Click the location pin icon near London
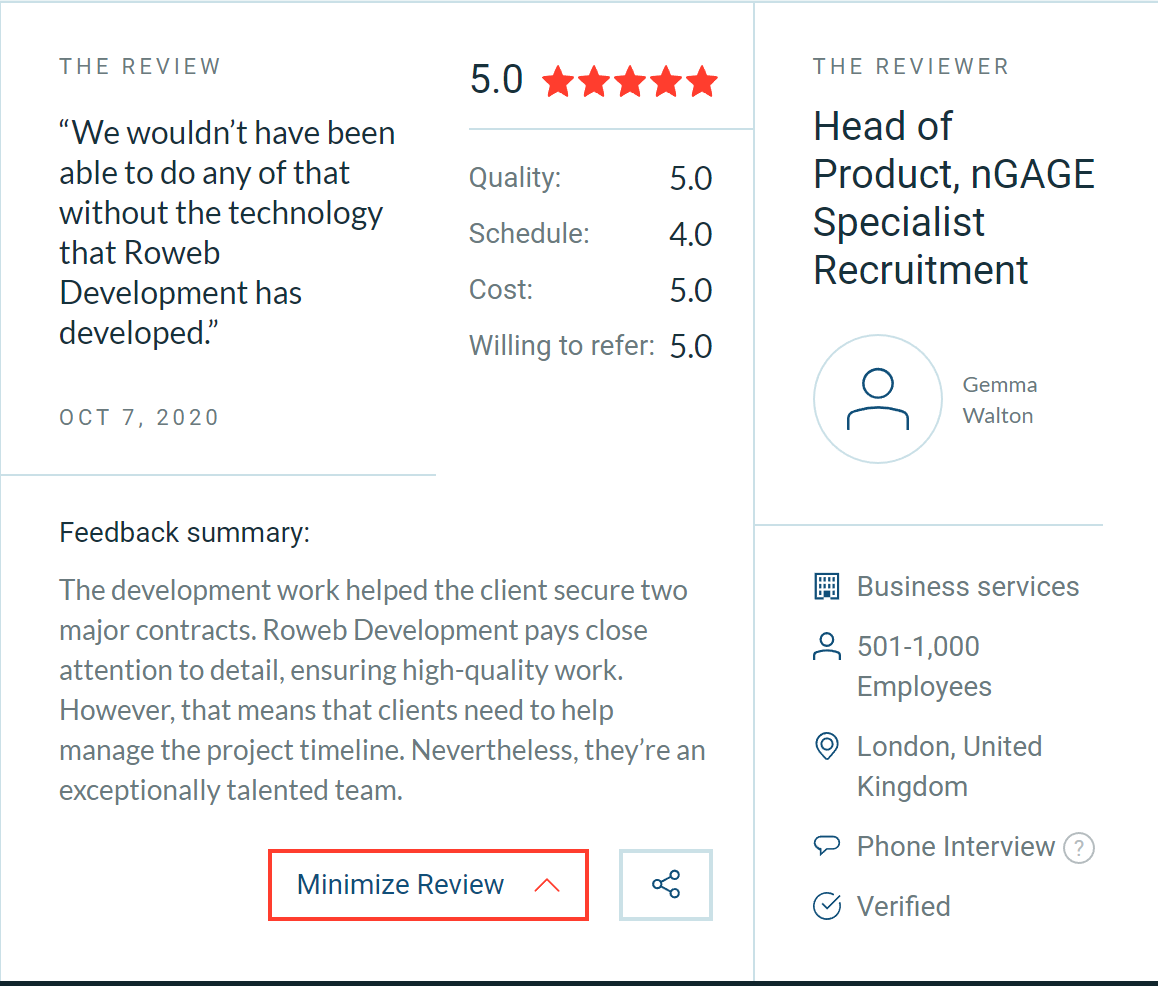The height and width of the screenshot is (986, 1158). pos(826,746)
